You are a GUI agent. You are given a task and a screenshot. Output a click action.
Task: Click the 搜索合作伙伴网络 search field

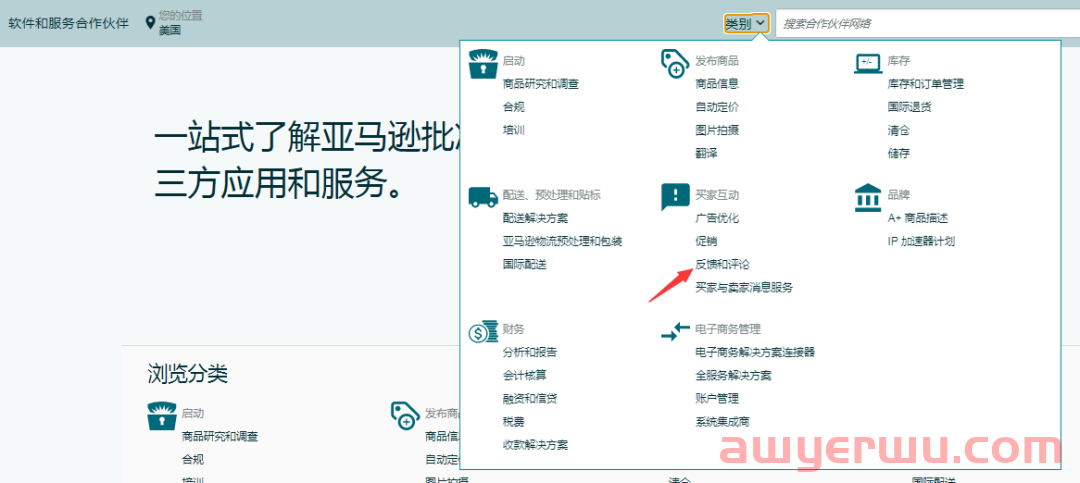click(928, 23)
